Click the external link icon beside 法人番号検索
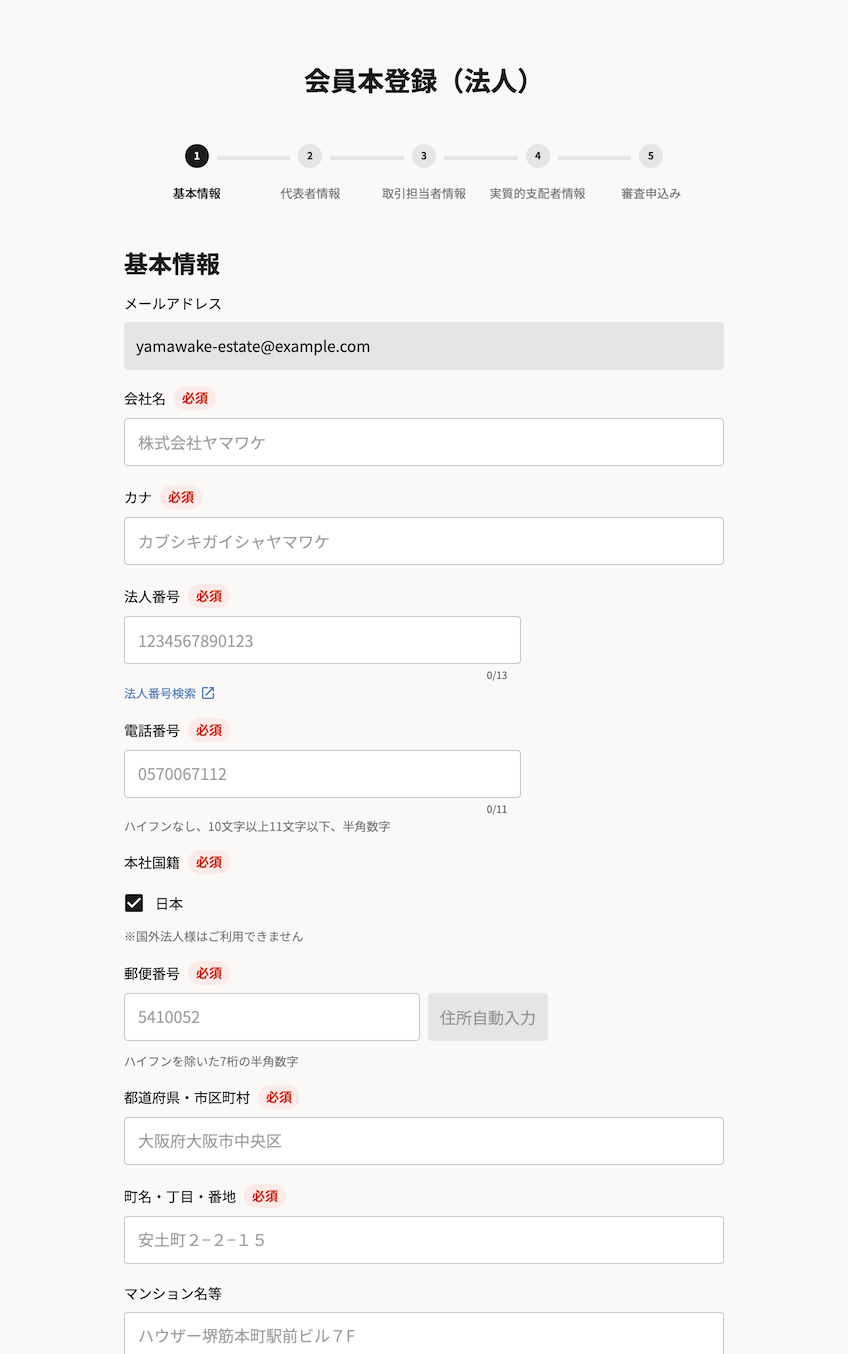 point(210,692)
